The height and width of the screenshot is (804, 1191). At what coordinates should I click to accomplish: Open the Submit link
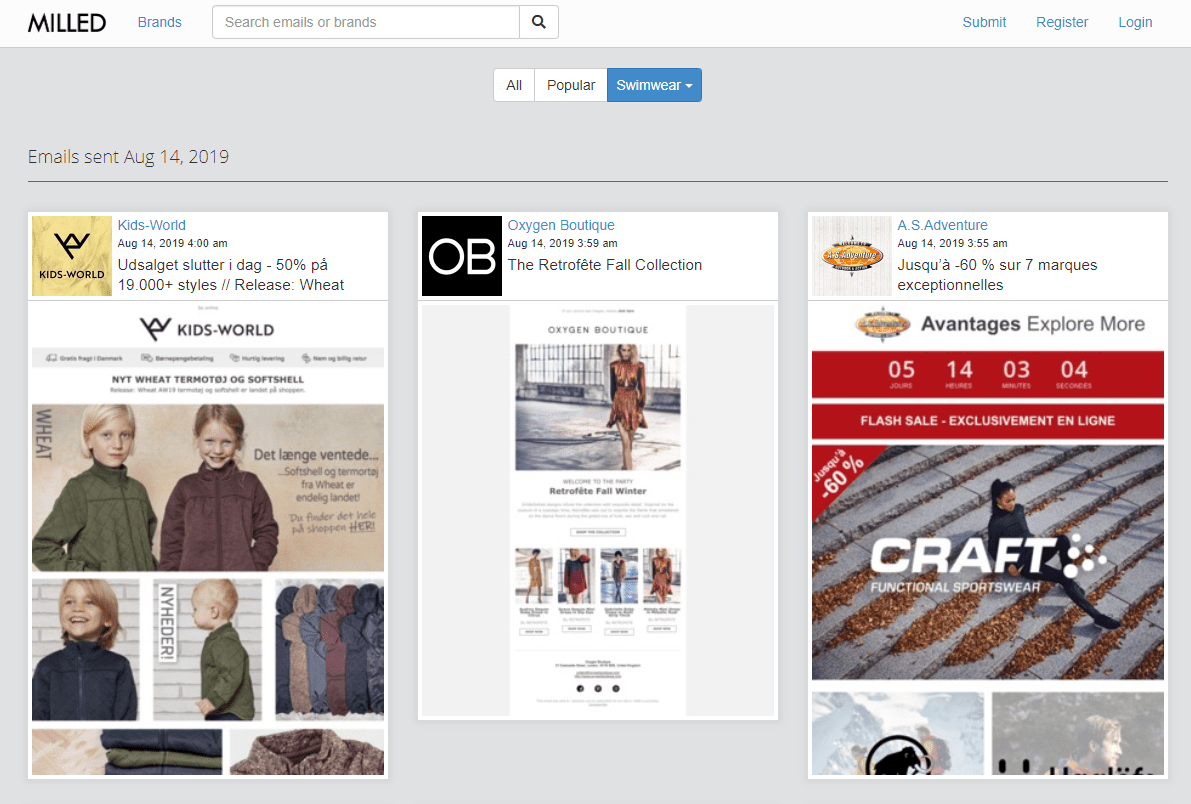click(x=984, y=22)
